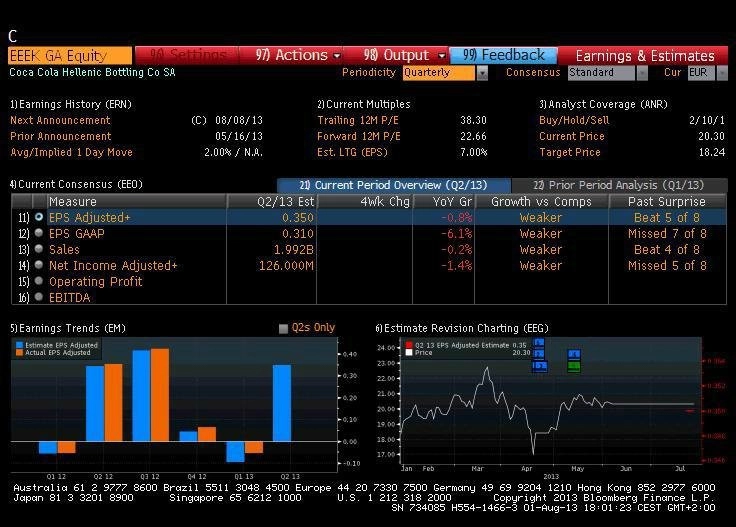
Task: Click the Q2/13 Est column header
Action: (x=272, y=201)
